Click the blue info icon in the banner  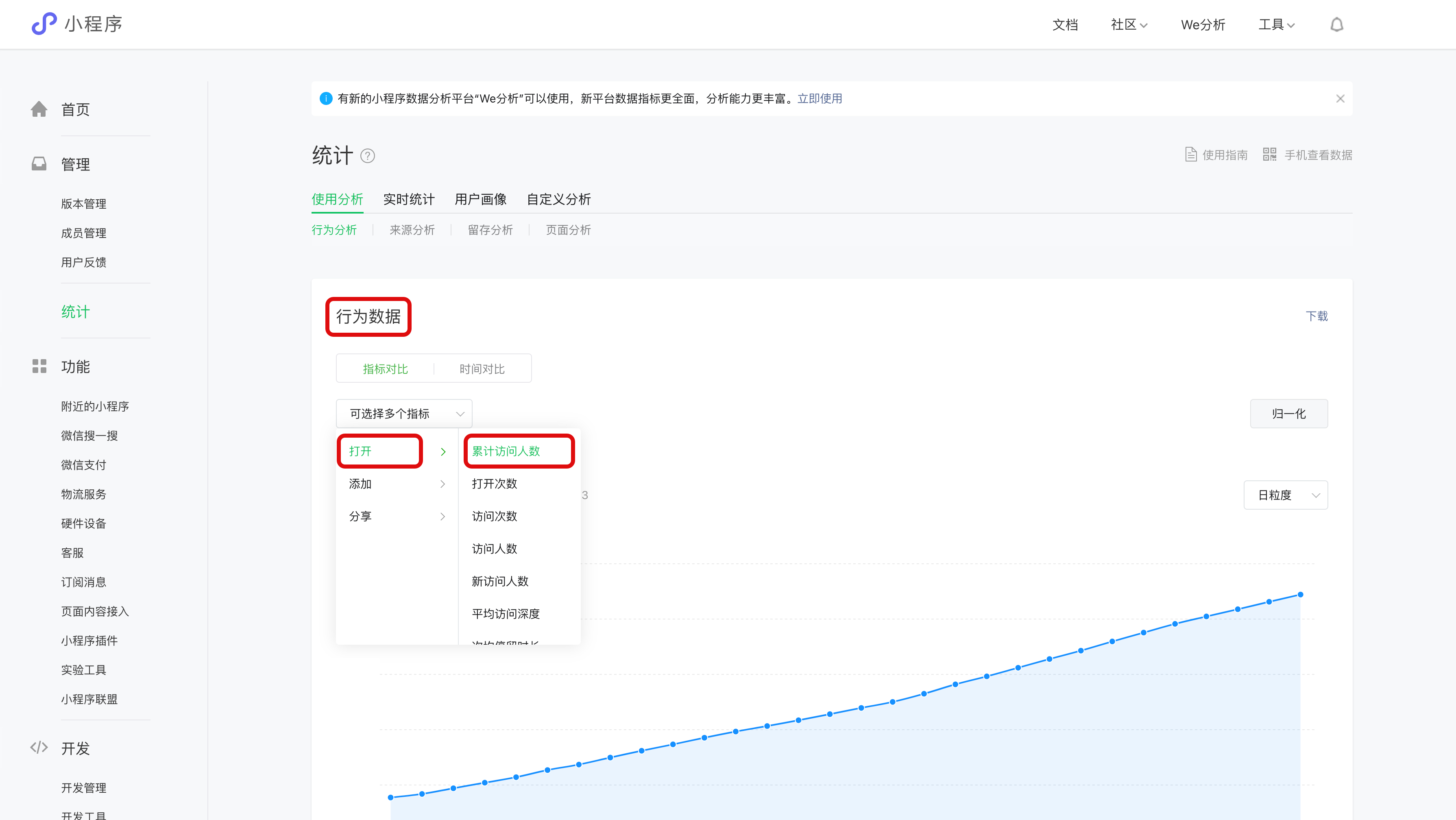[x=326, y=98]
